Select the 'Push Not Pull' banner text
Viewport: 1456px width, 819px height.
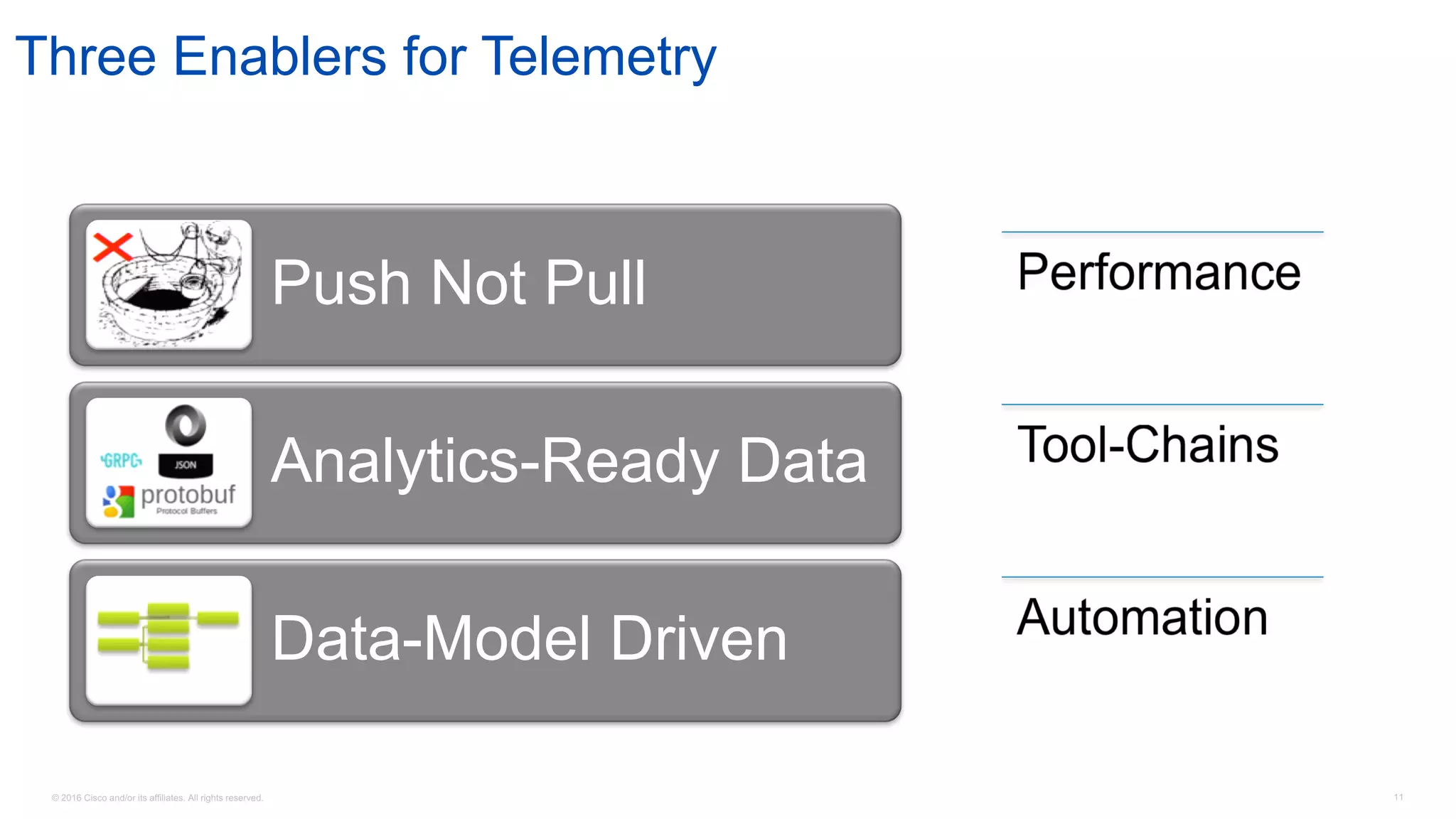click(459, 283)
